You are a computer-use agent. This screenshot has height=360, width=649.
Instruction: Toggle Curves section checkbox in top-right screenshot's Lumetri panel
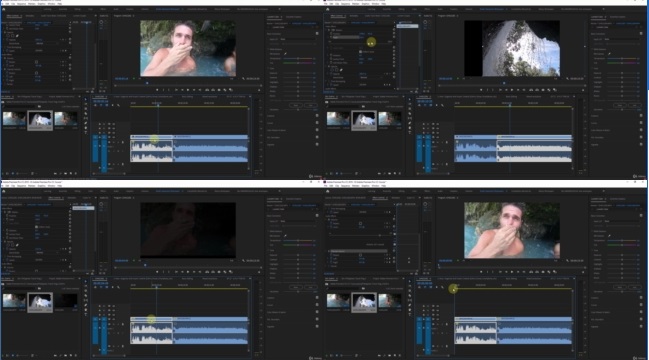(641, 122)
